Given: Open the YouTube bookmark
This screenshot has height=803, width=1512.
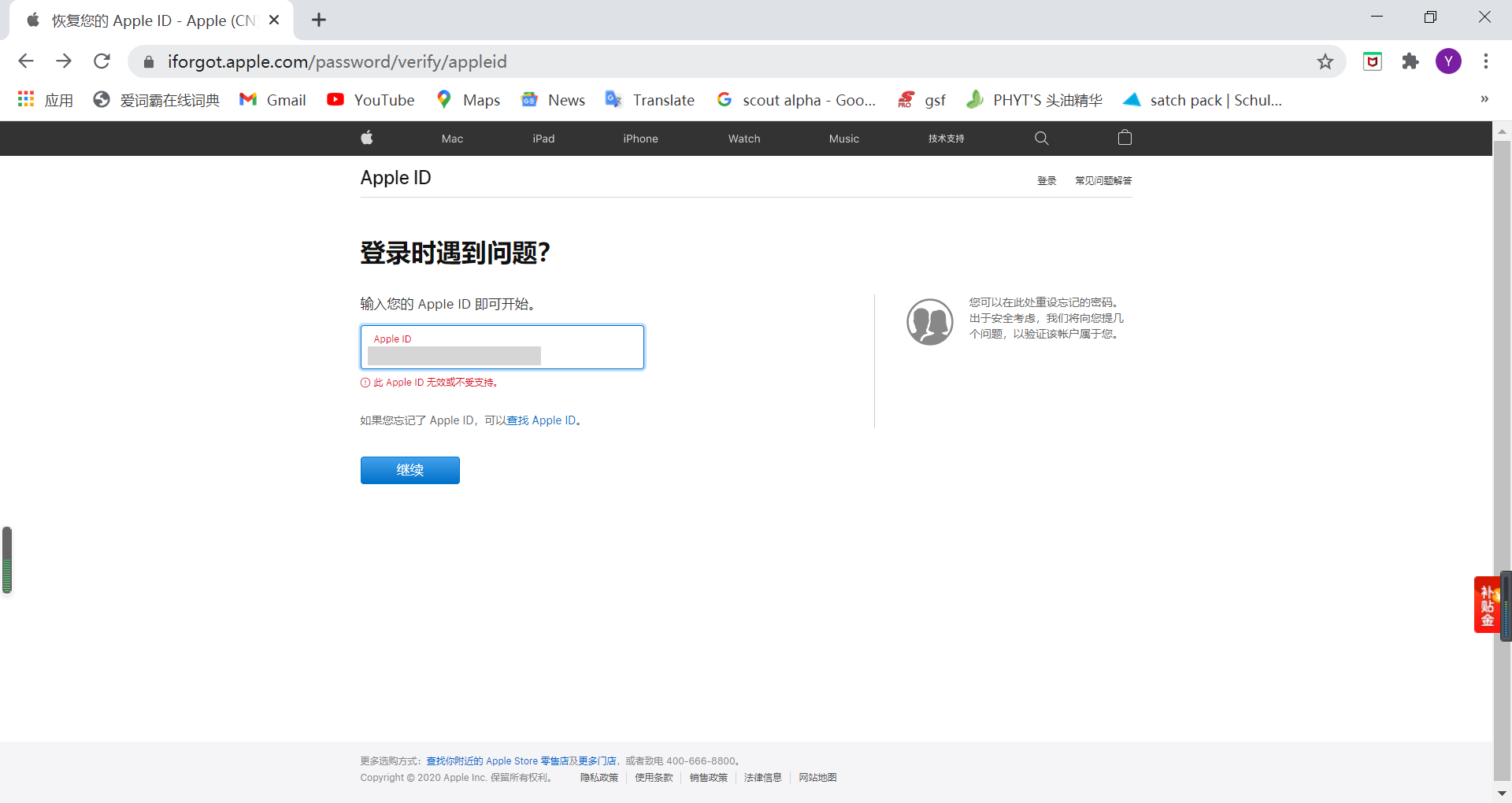Looking at the screenshot, I should (x=371, y=100).
